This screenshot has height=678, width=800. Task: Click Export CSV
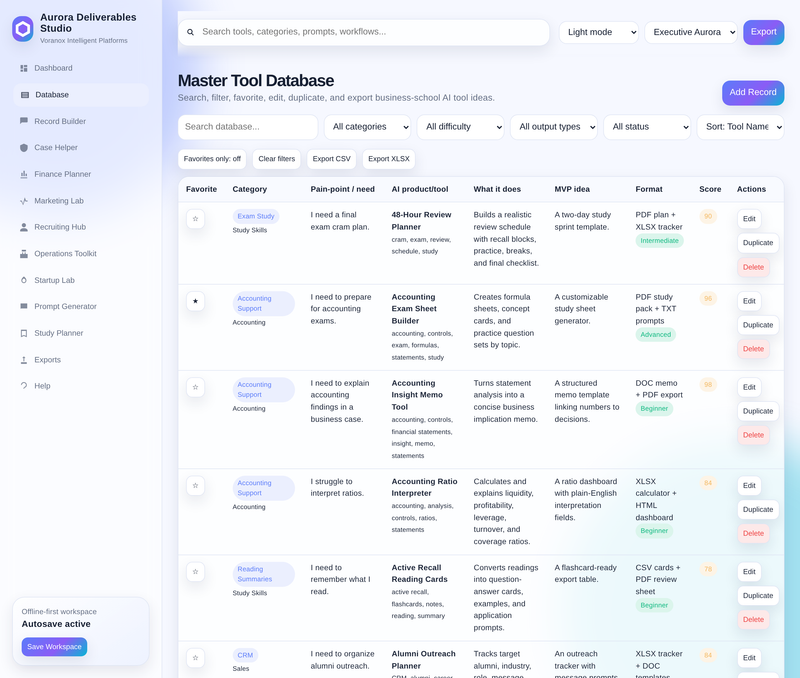(332, 159)
